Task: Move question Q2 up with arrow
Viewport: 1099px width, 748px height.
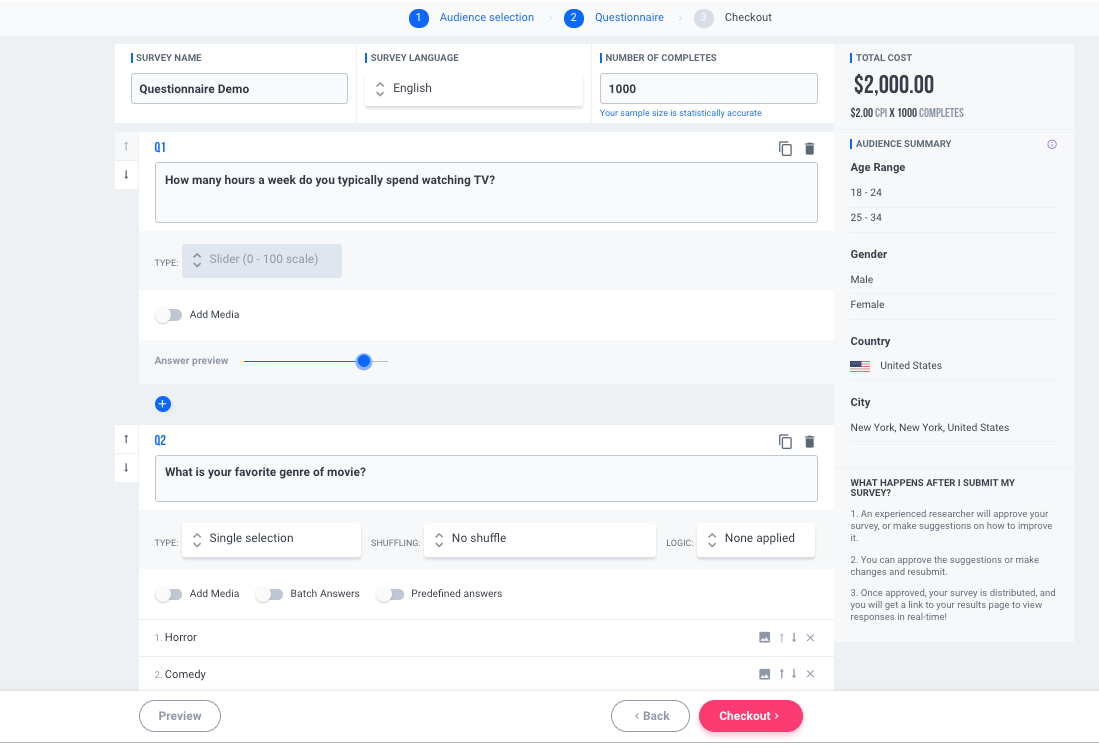Action: click(126, 439)
